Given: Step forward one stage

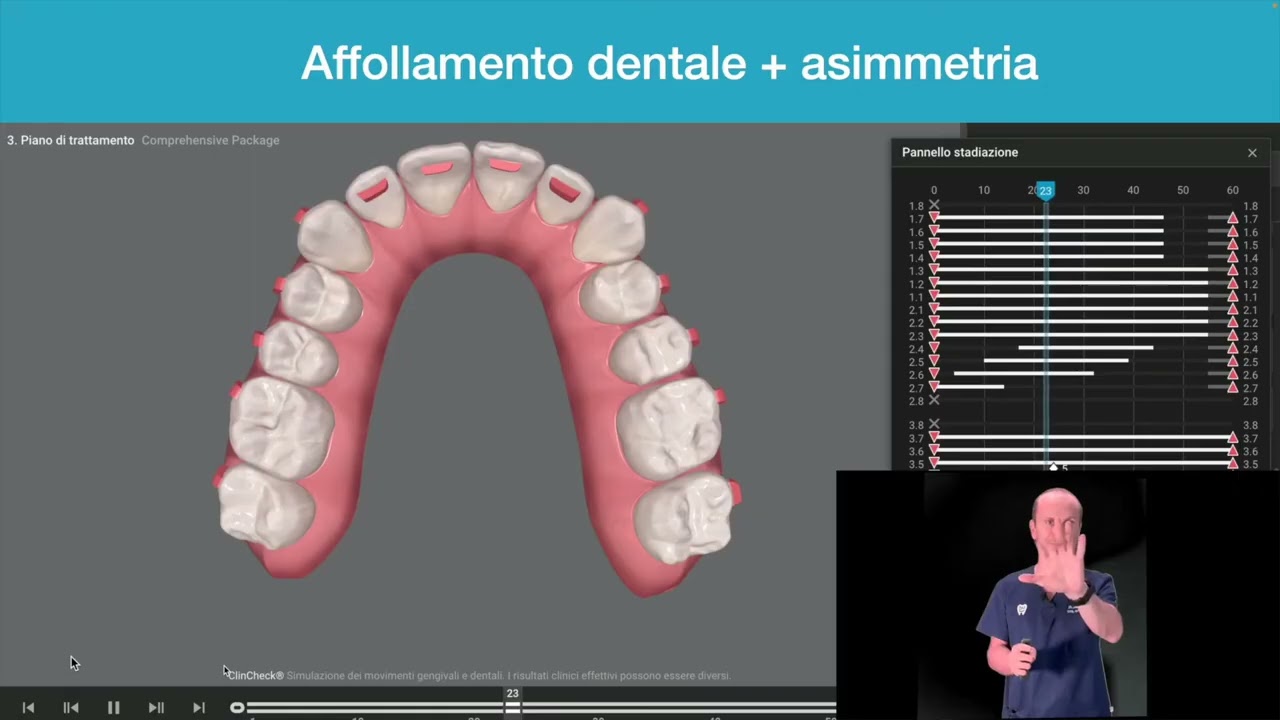Looking at the screenshot, I should tap(156, 707).
